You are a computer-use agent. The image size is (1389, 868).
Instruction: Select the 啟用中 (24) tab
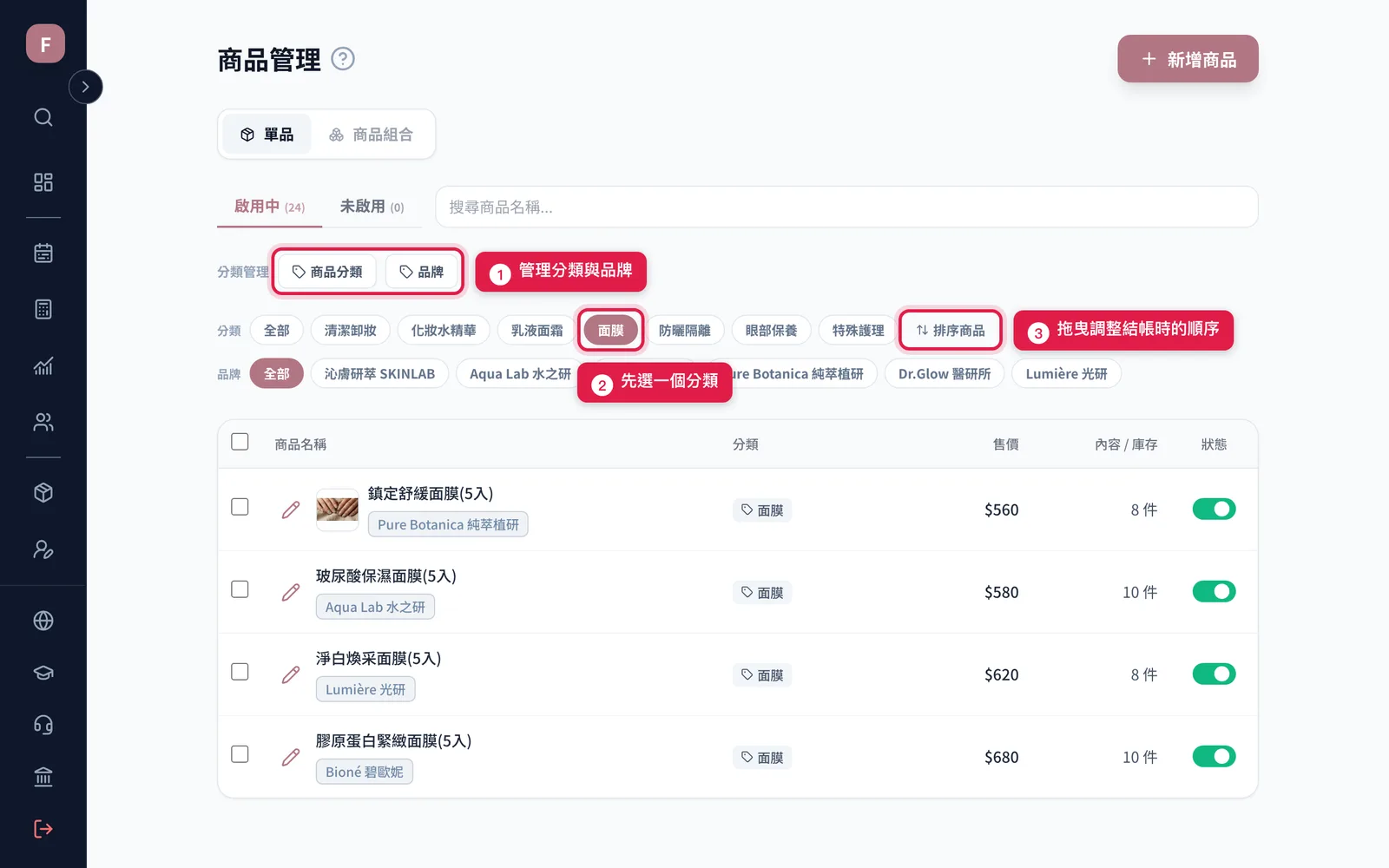[269, 207]
